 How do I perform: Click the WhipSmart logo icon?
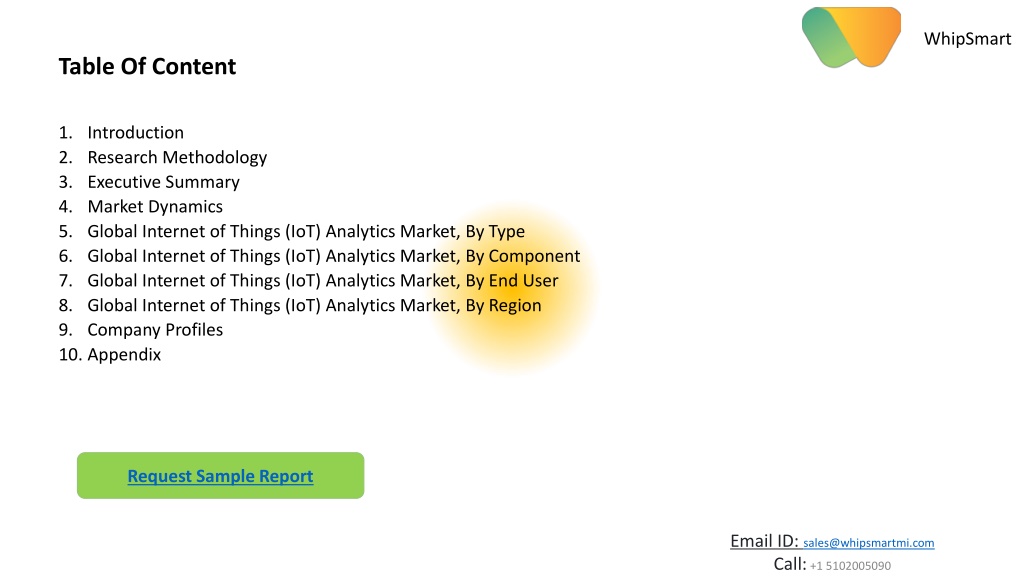click(x=851, y=37)
